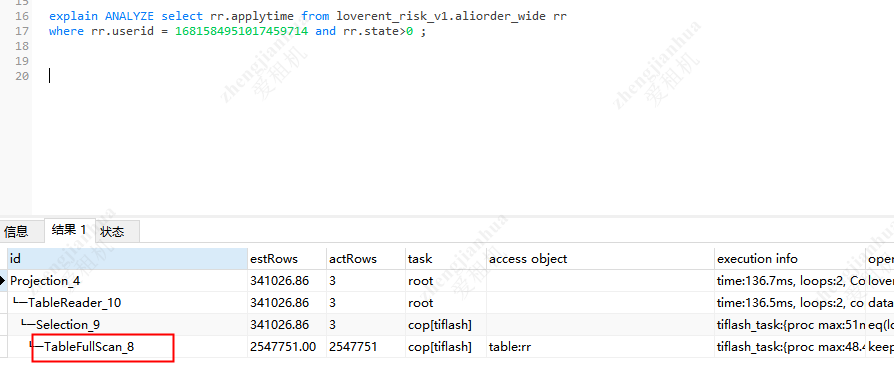Click the access object column header
The height and width of the screenshot is (389, 894).
coord(600,259)
